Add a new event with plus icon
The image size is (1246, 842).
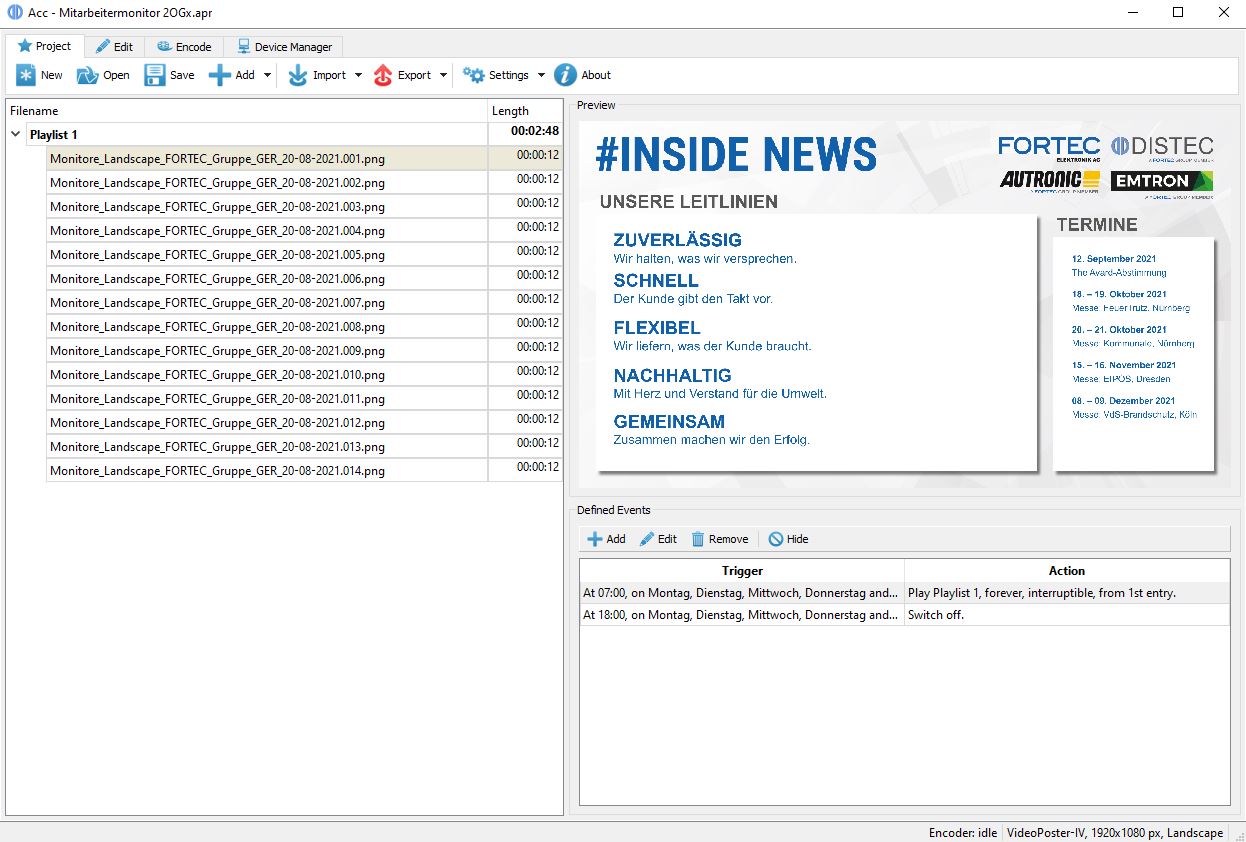595,539
